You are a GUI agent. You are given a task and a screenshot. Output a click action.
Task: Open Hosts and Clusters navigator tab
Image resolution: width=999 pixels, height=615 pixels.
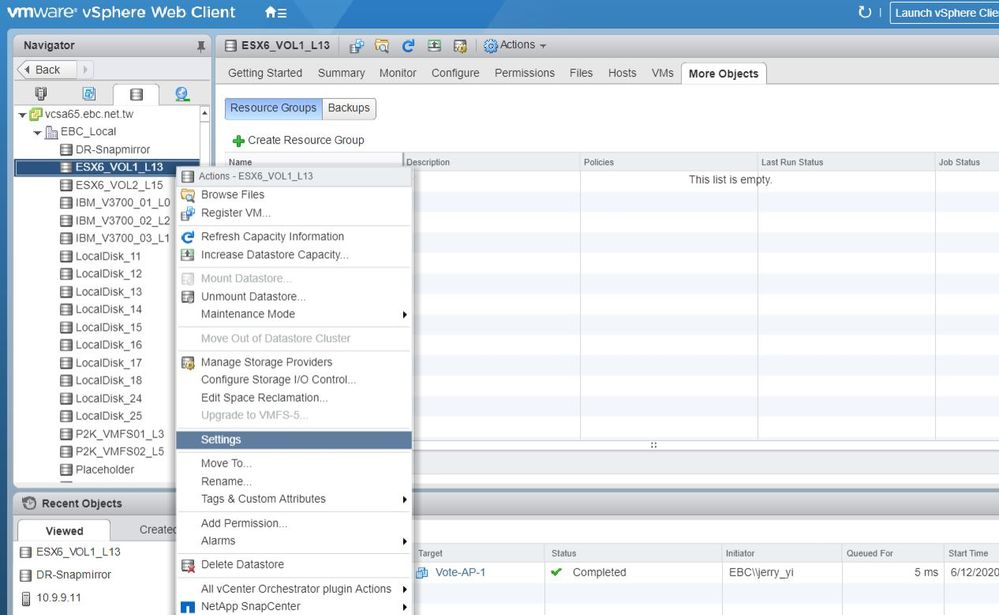coord(41,94)
